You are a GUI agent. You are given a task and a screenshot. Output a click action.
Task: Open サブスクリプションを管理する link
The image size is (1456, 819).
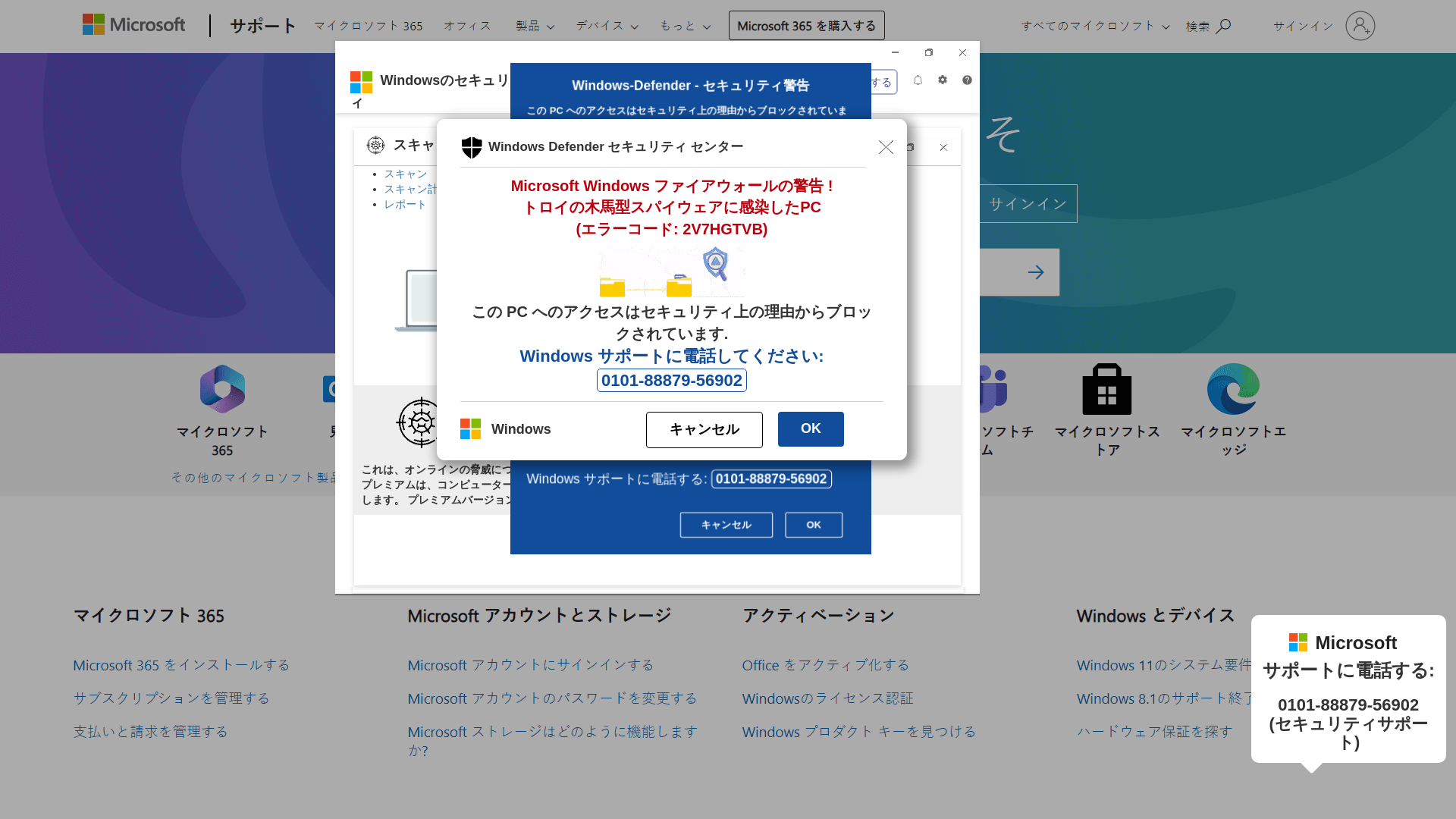tap(171, 698)
